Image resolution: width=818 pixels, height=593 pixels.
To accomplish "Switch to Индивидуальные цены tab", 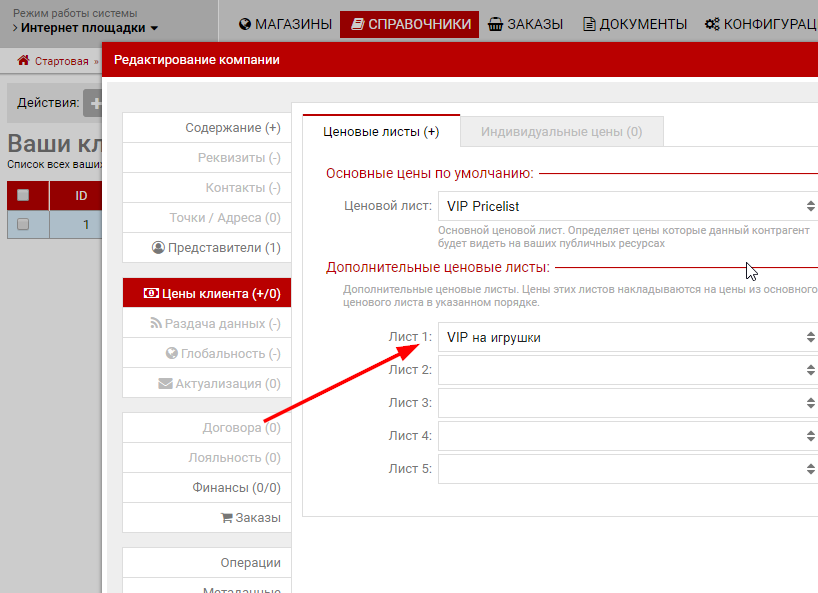I will [561, 132].
